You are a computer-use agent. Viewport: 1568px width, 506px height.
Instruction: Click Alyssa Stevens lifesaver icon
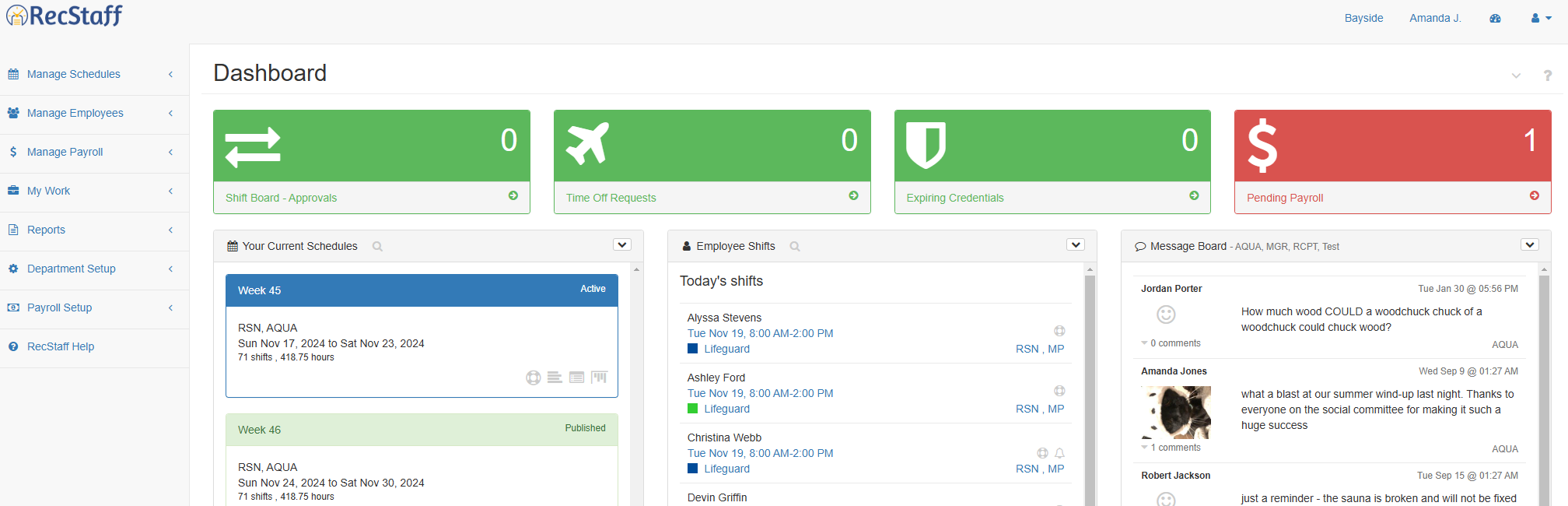pyautogui.click(x=1059, y=331)
